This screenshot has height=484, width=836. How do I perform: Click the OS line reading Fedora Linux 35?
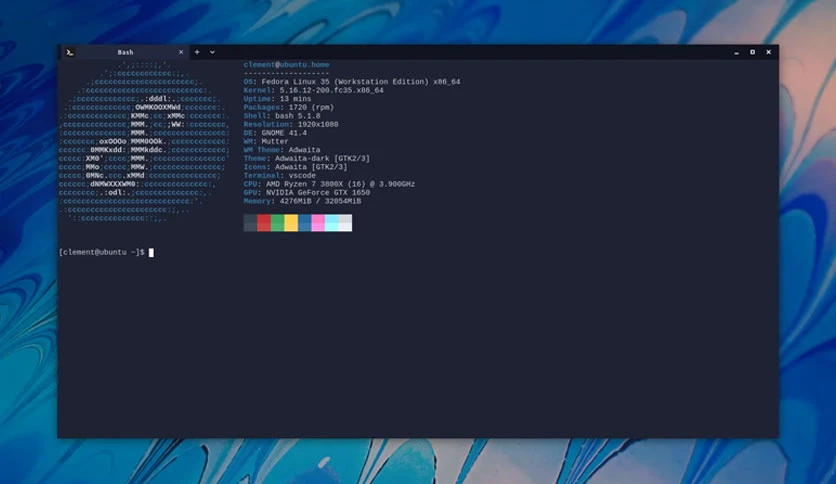click(352, 82)
